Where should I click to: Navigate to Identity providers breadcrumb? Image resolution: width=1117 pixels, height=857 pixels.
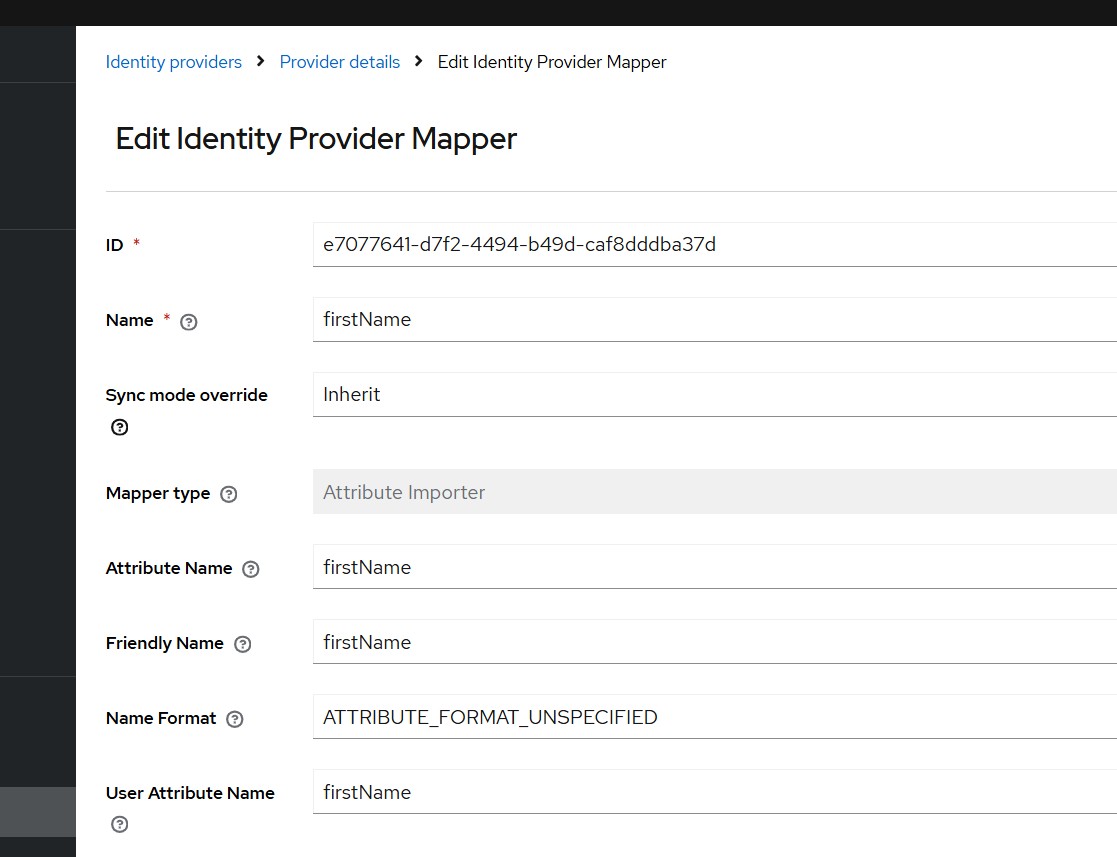173,61
